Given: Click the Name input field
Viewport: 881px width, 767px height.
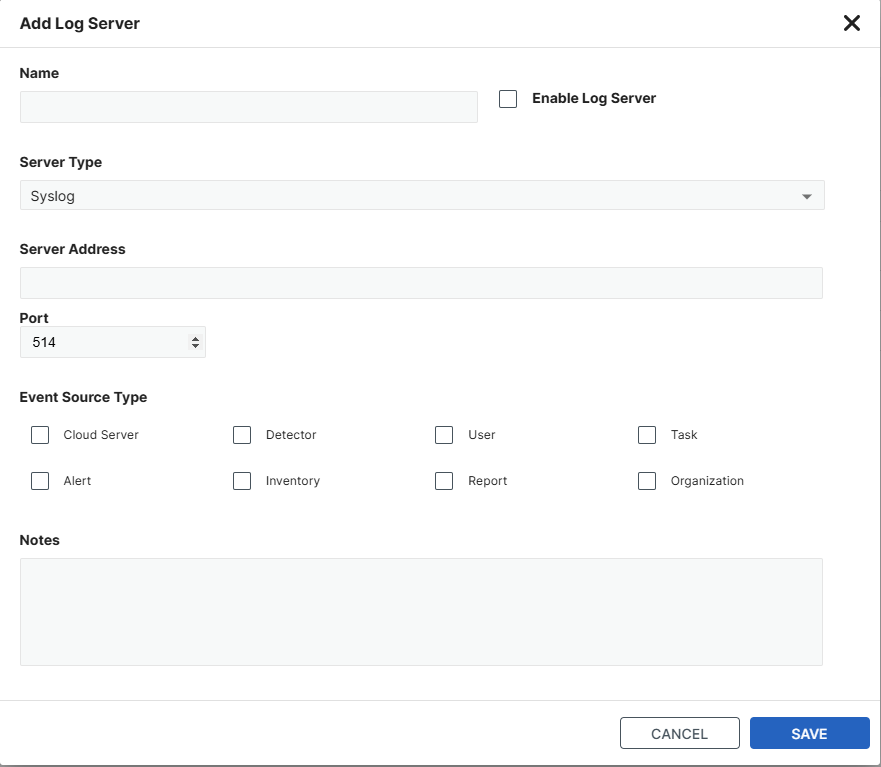Looking at the screenshot, I should [248, 106].
